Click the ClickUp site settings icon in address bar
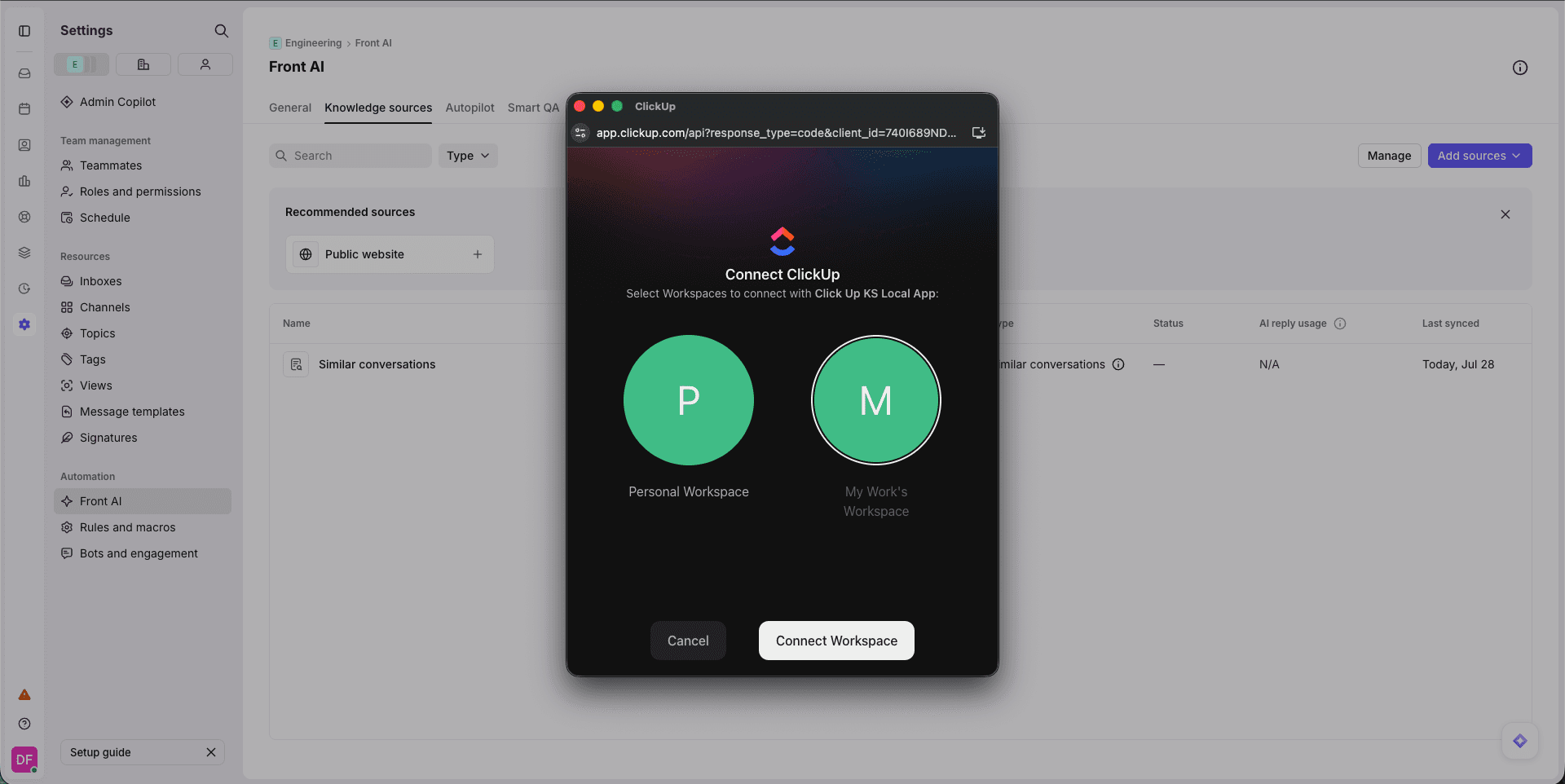The width and height of the screenshot is (1565, 784). [580, 133]
